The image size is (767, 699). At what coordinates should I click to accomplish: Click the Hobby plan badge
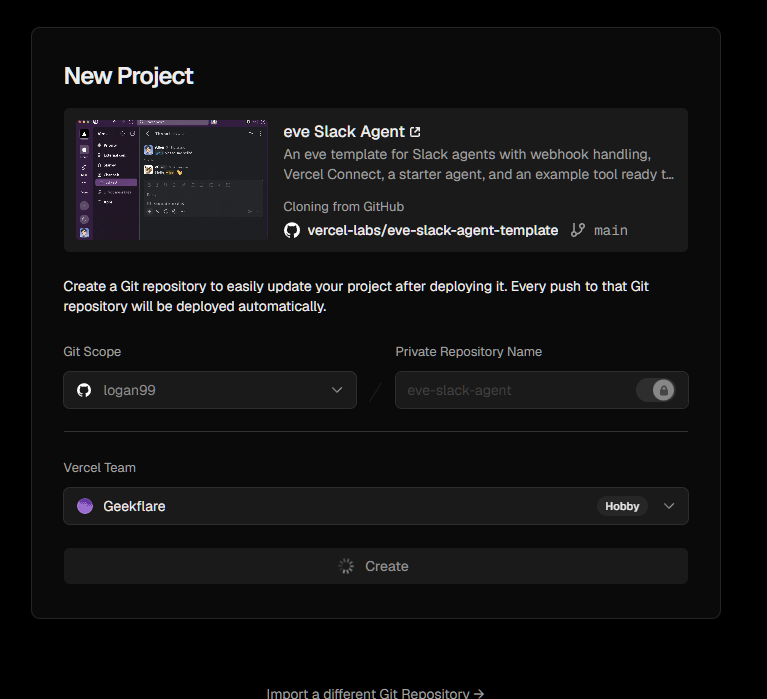[x=622, y=506]
